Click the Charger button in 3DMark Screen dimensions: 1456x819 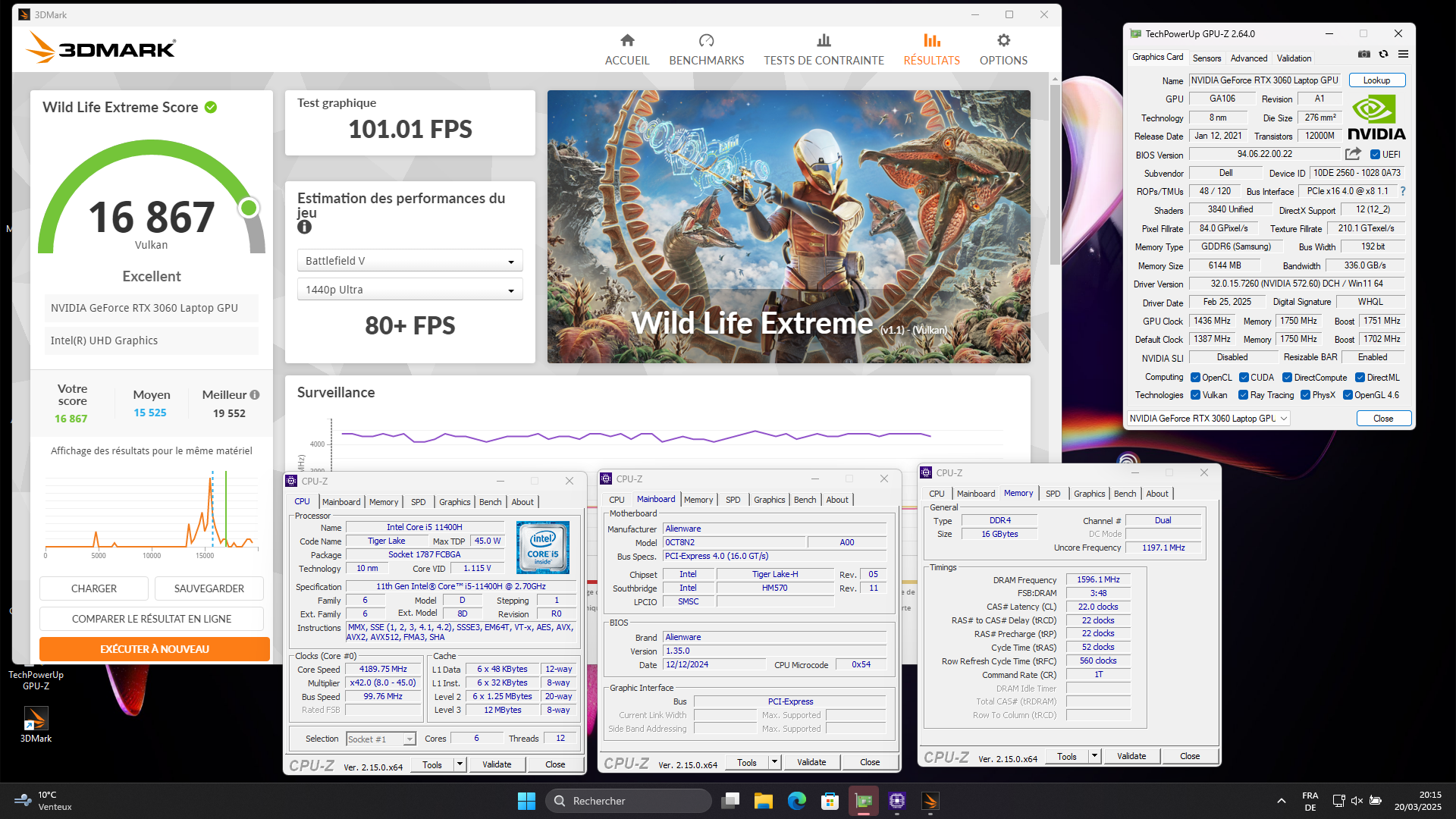[94, 588]
